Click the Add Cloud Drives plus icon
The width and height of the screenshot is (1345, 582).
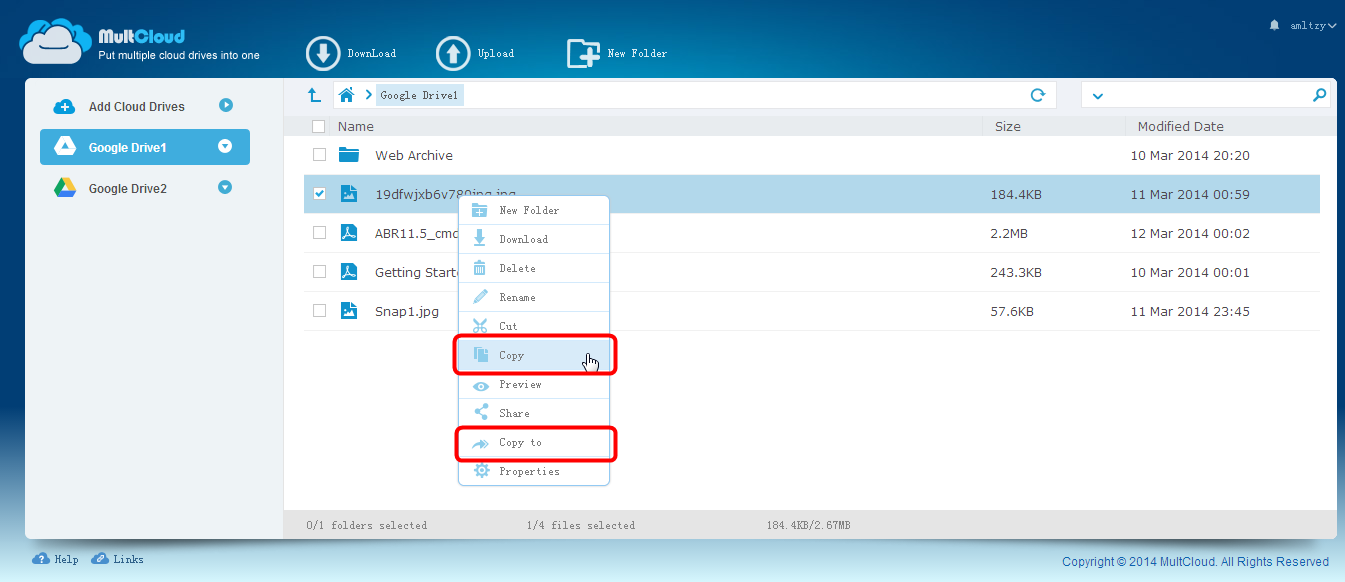coord(65,106)
